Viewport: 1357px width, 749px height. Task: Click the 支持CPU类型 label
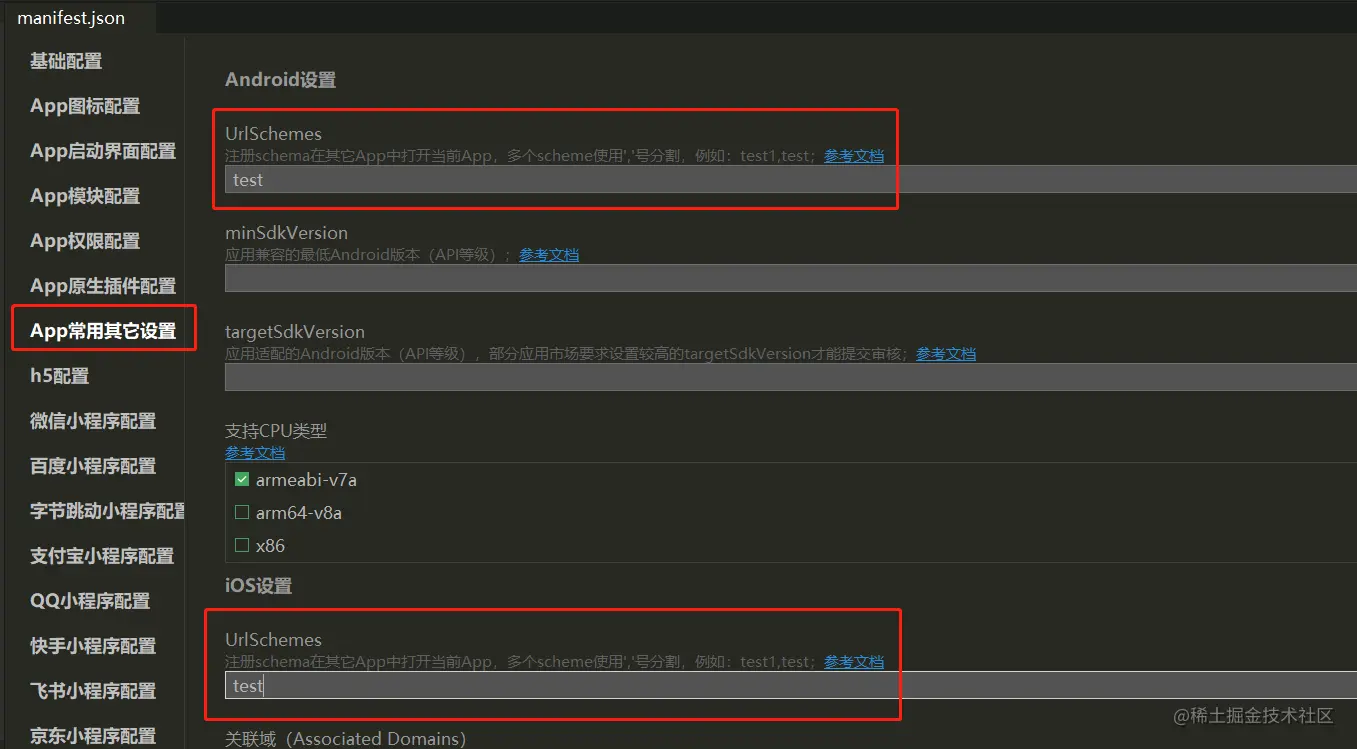point(276,431)
